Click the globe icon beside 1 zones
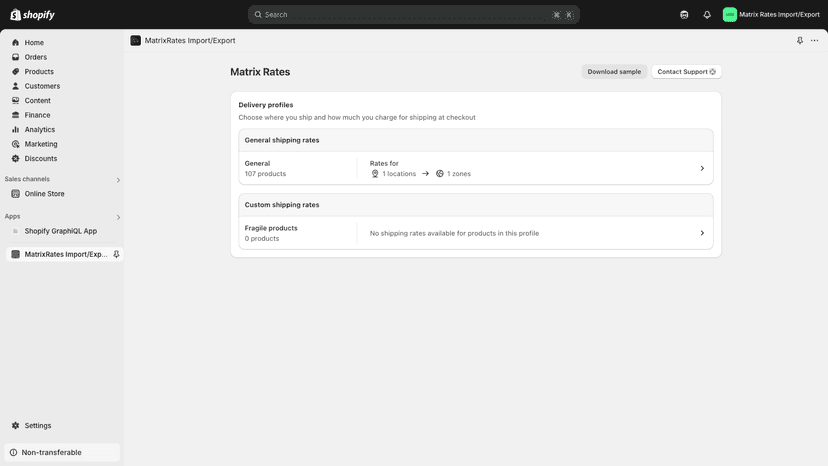828x466 pixels. click(x=439, y=174)
